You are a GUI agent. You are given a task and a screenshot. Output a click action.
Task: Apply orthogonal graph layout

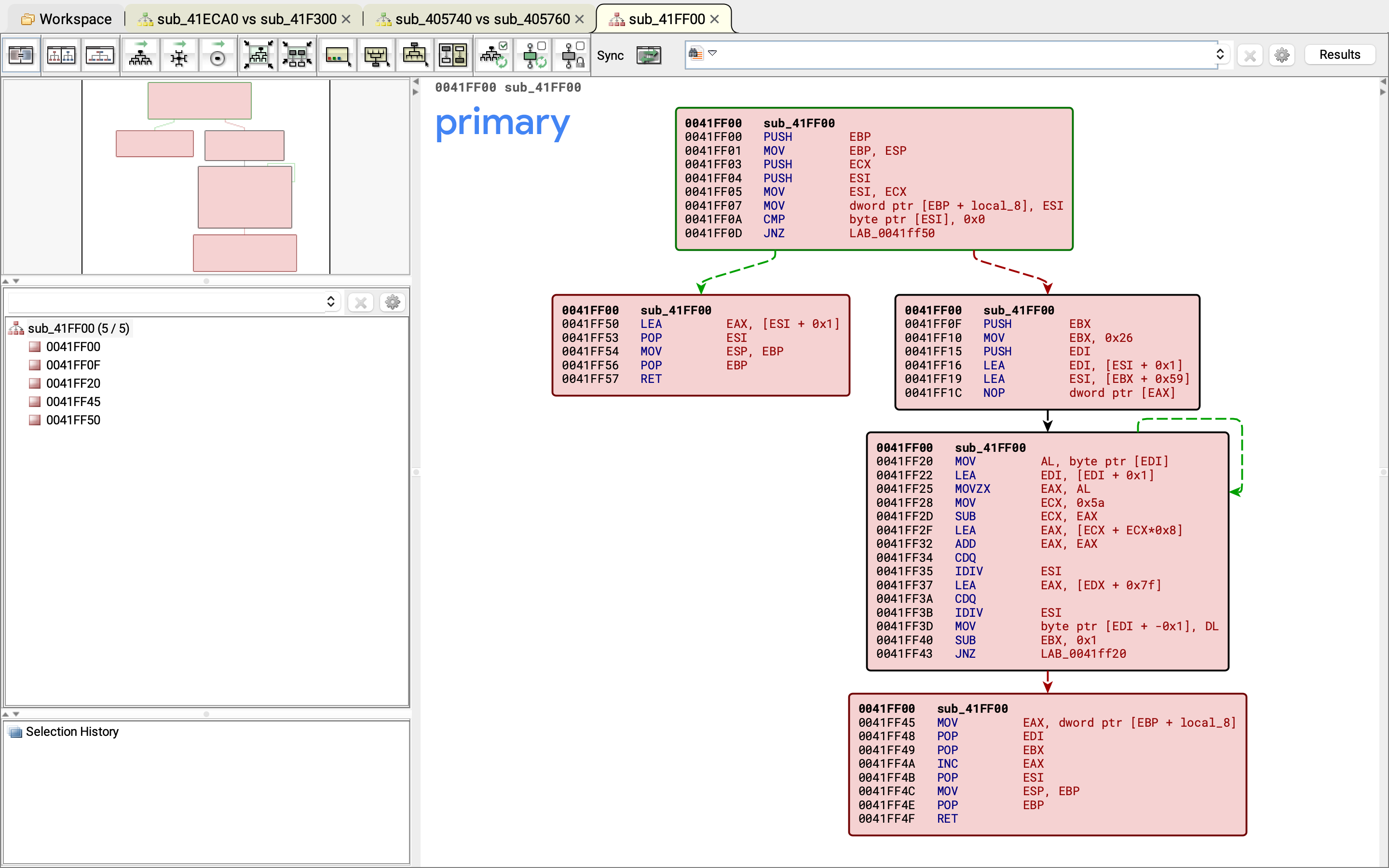coord(179,55)
